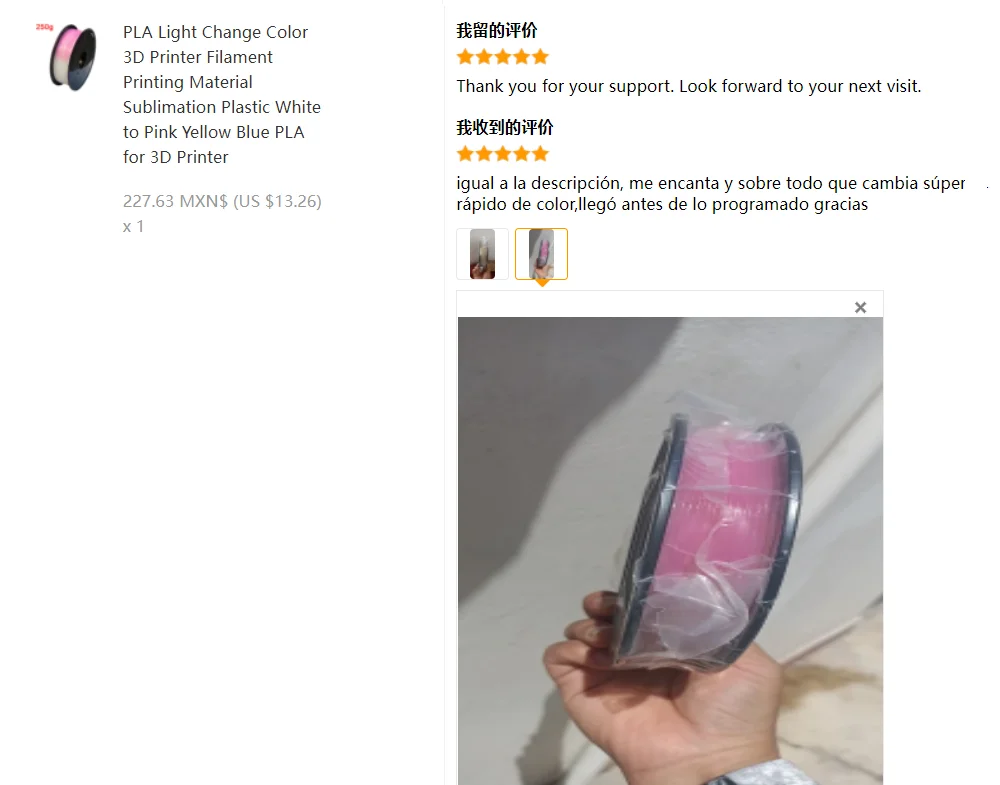This screenshot has height=785, width=1000.
Task: Click the 'Thank you for your support' reply text
Action: point(689,86)
